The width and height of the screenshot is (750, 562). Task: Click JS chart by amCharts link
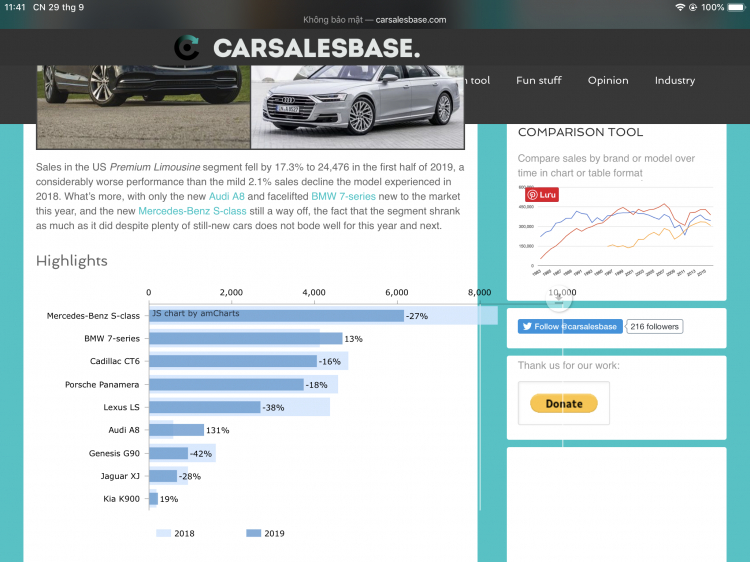click(x=196, y=313)
